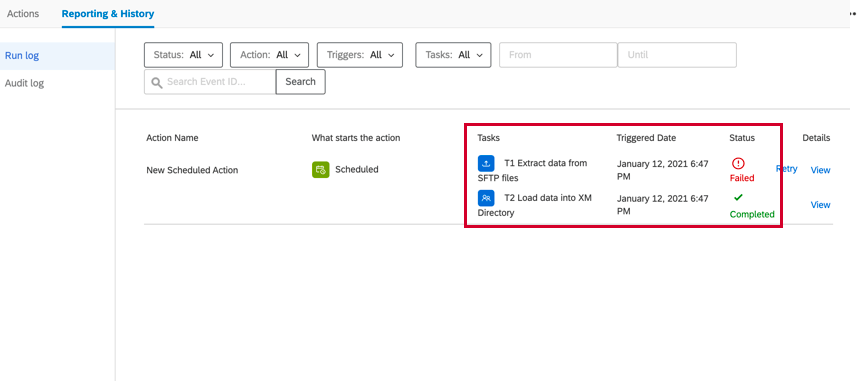This screenshot has height=381, width=863.
Task: Focus the Search Event ID field
Action: coord(210,81)
